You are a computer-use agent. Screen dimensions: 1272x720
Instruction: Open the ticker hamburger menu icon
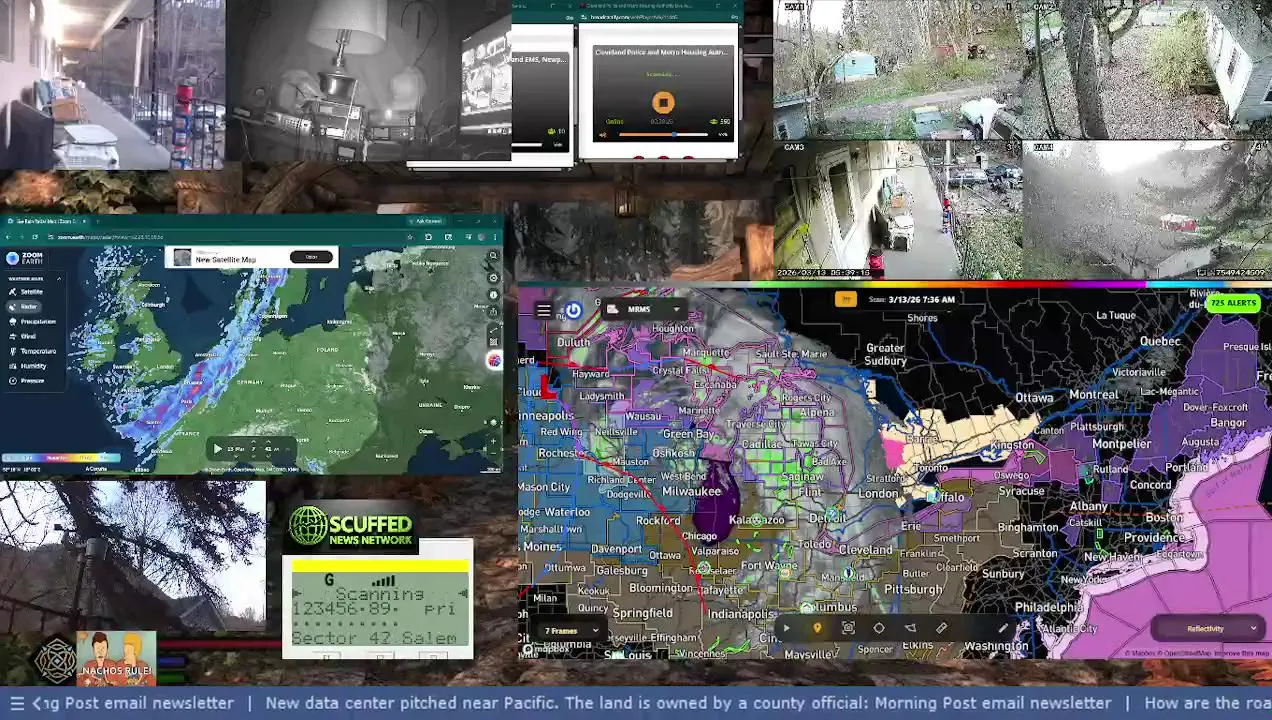[x=16, y=703]
